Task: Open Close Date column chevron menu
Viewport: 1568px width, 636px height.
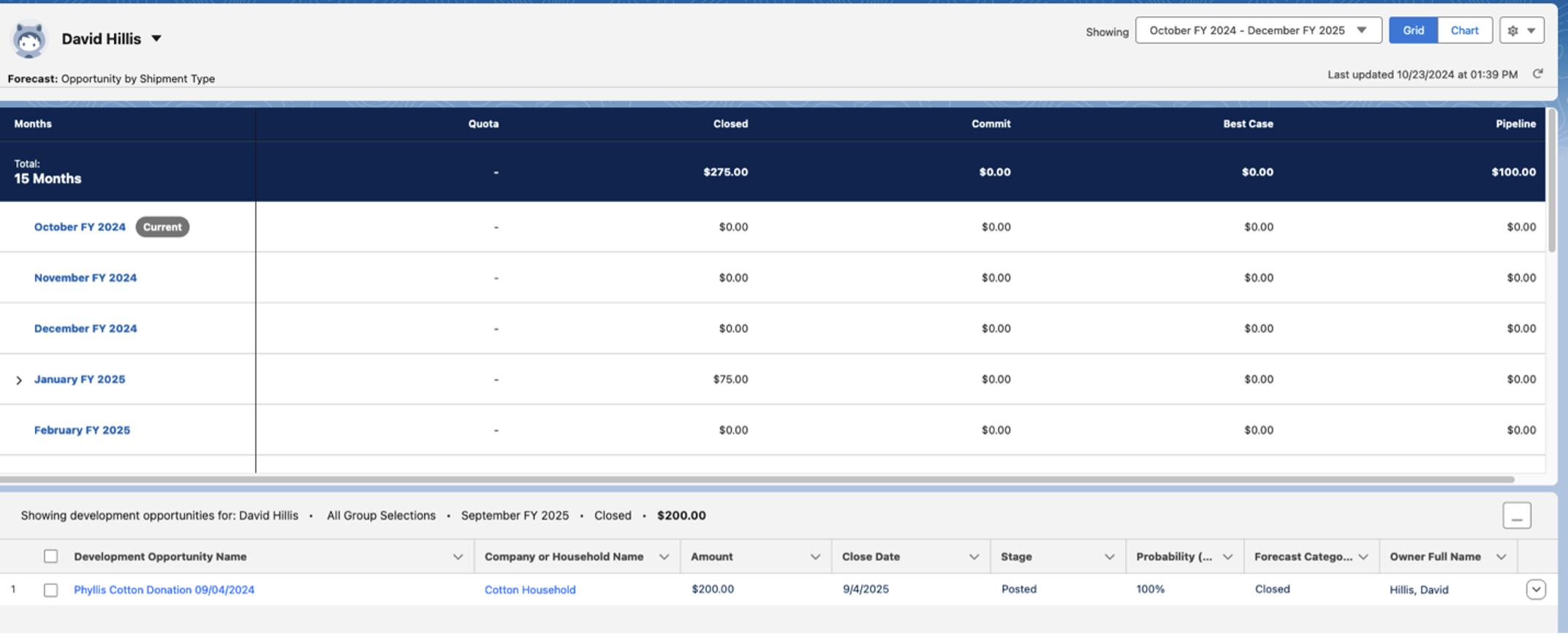Action: pos(974,557)
